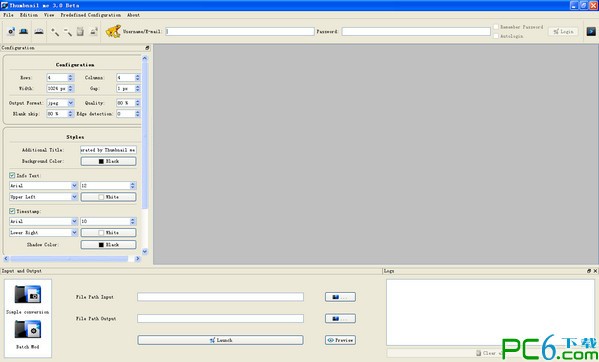This screenshot has width=599, height=362.
Task: Pick Background Color Black swatch button
Action: [108, 161]
